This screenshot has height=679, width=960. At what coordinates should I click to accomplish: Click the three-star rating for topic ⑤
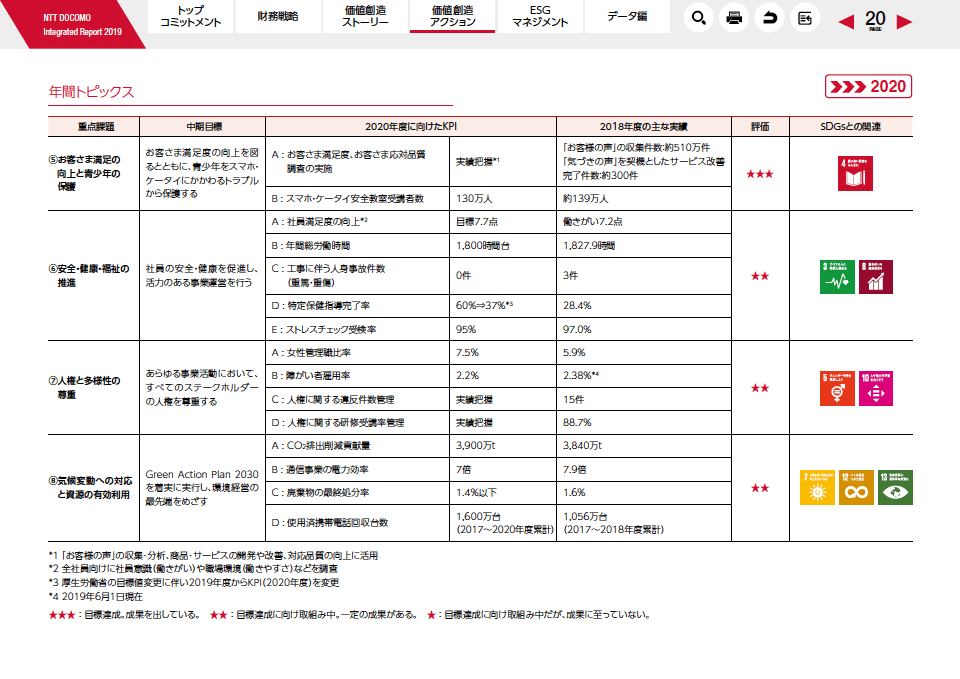(x=760, y=174)
